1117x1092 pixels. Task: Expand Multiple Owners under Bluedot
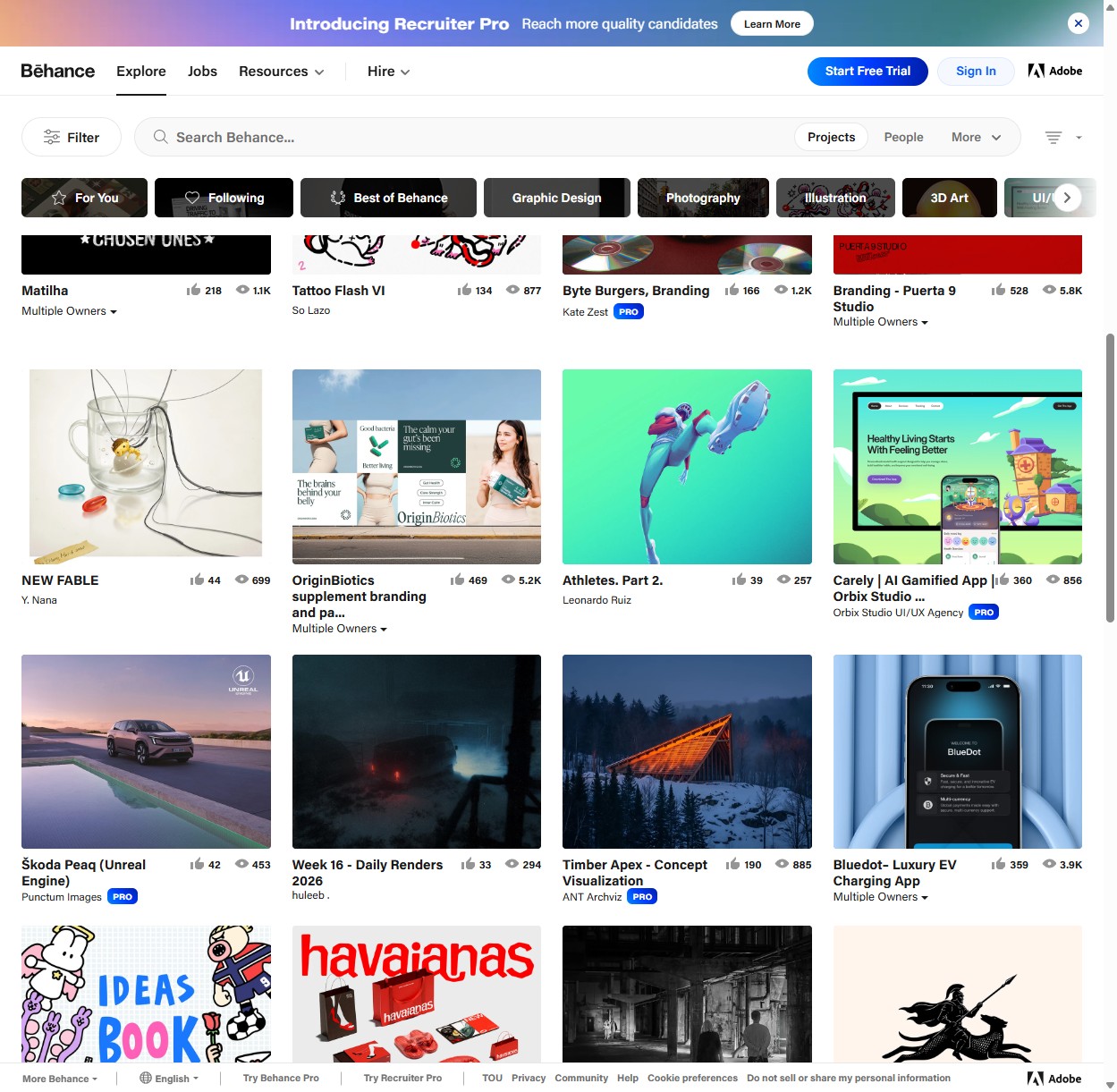click(881, 897)
